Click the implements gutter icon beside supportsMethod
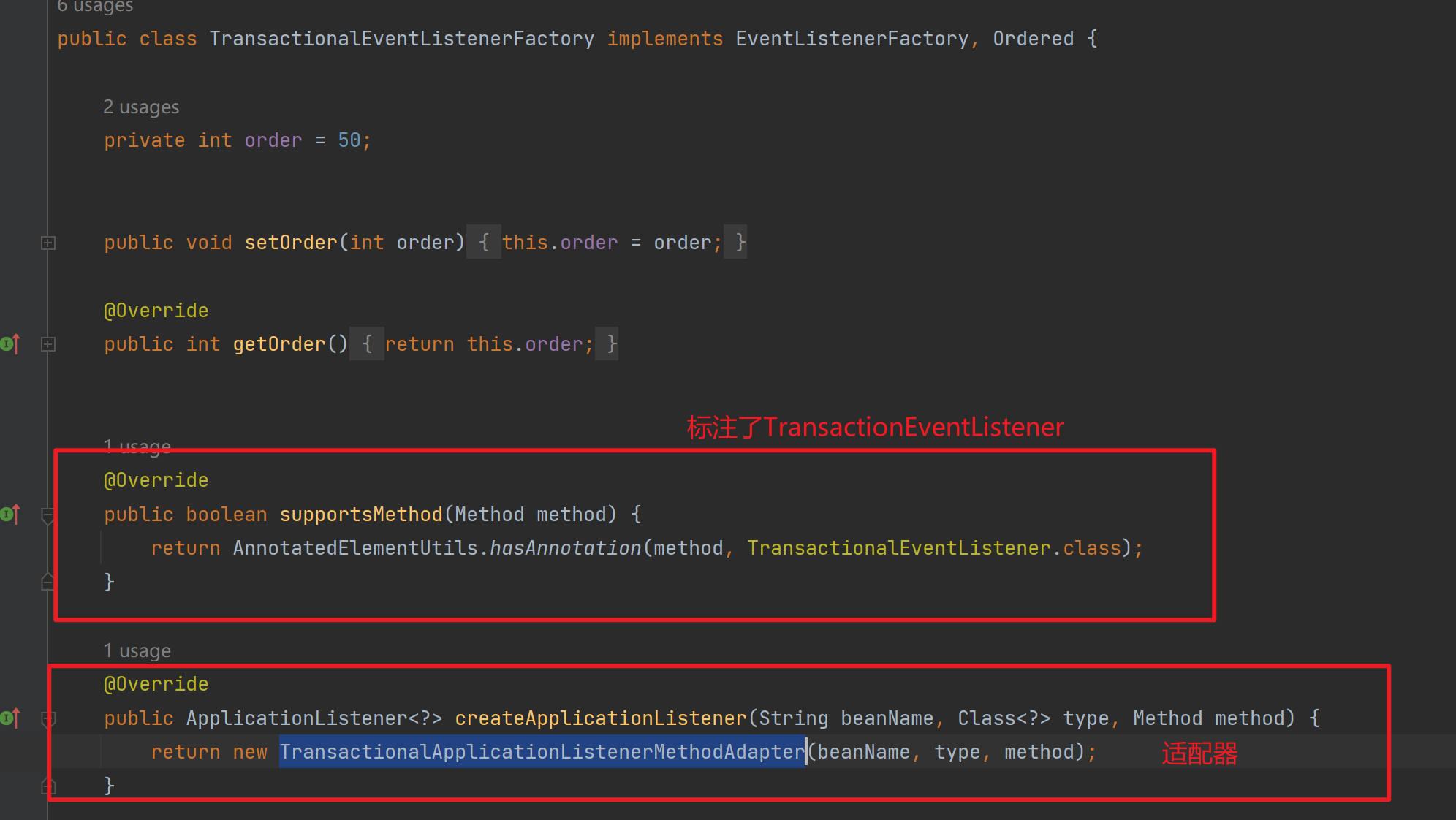 tap(10, 514)
